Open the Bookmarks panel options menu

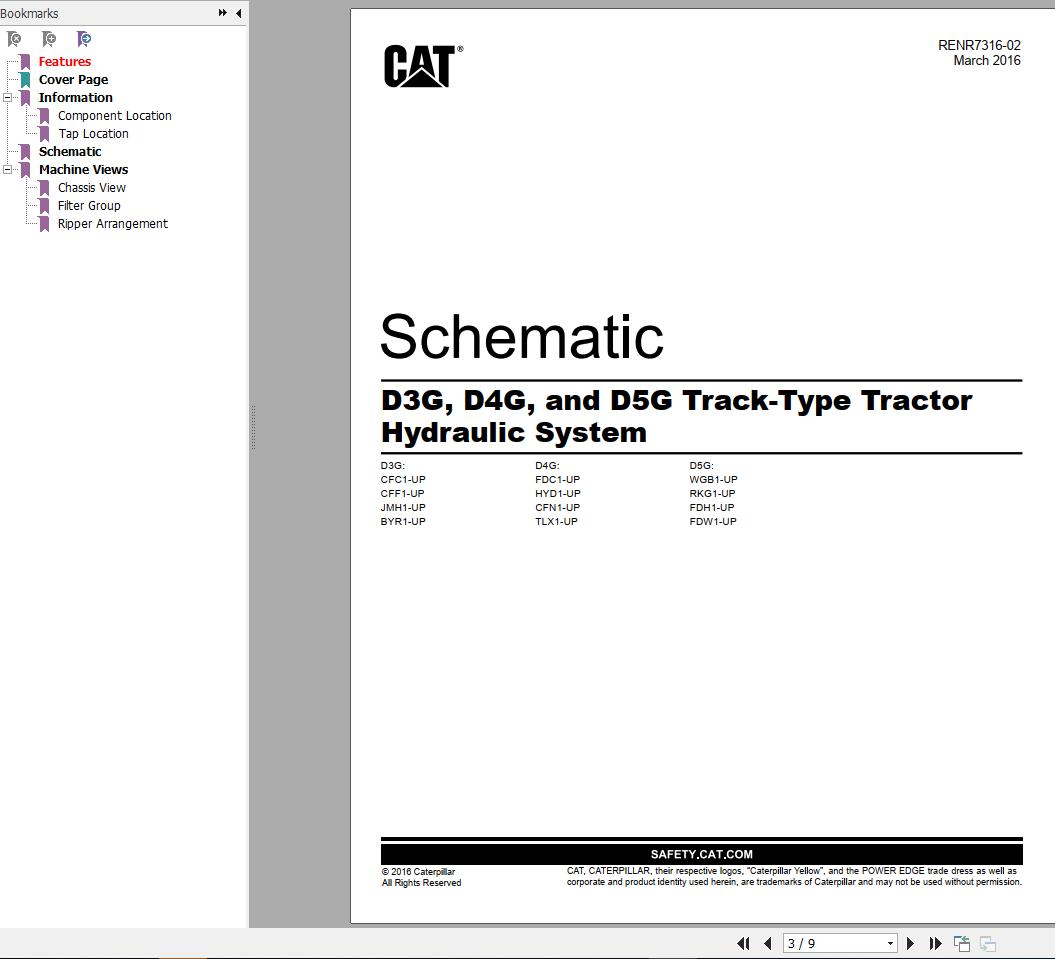[221, 13]
